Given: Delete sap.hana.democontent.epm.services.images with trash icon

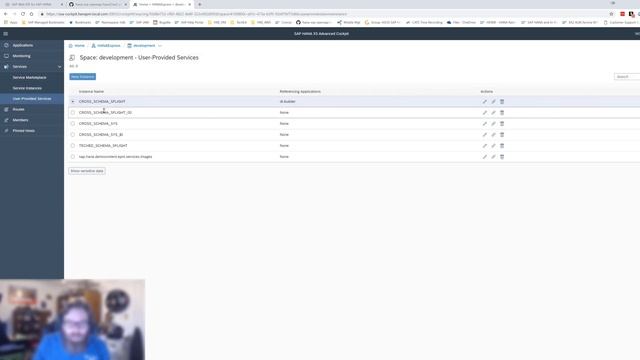Looking at the screenshot, I should tap(502, 157).
